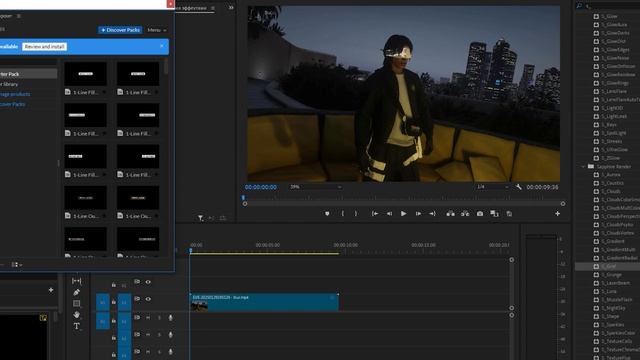Click the Program Monitor zoom bar right handle
The width and height of the screenshot is (640, 360).
click(563, 204)
